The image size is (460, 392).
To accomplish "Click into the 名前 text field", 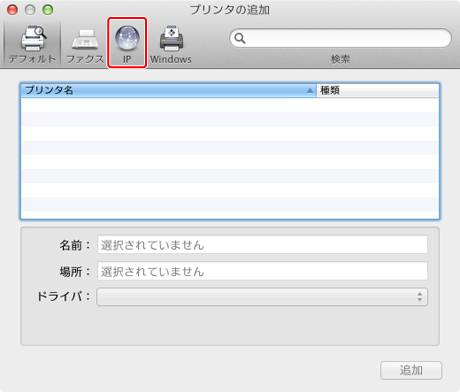I will click(x=262, y=245).
